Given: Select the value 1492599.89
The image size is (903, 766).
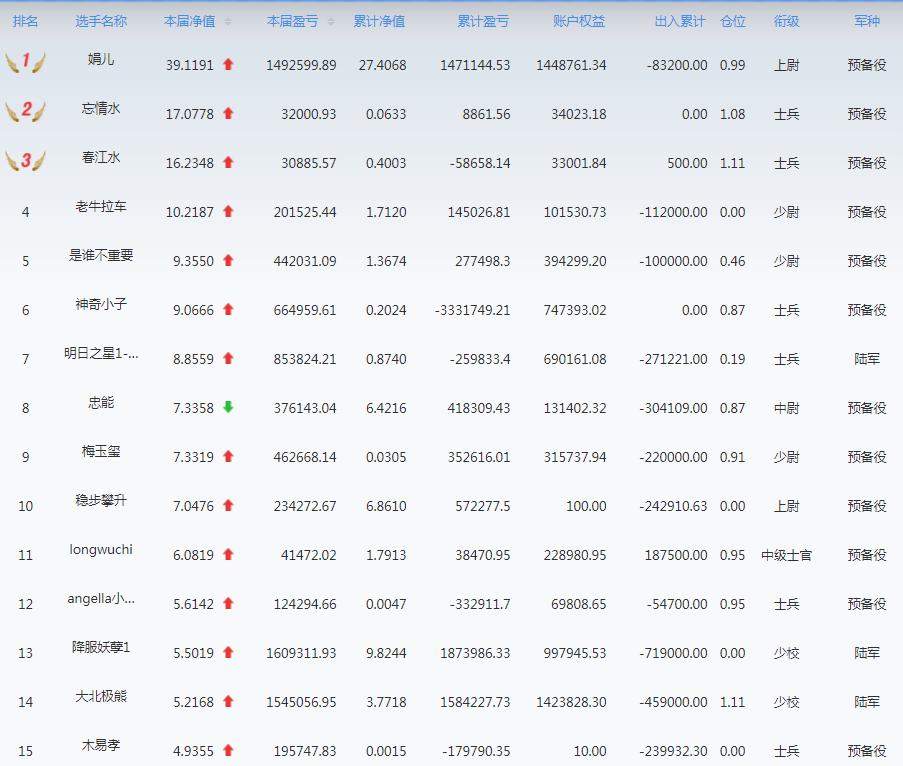Looking at the screenshot, I should (301, 65).
